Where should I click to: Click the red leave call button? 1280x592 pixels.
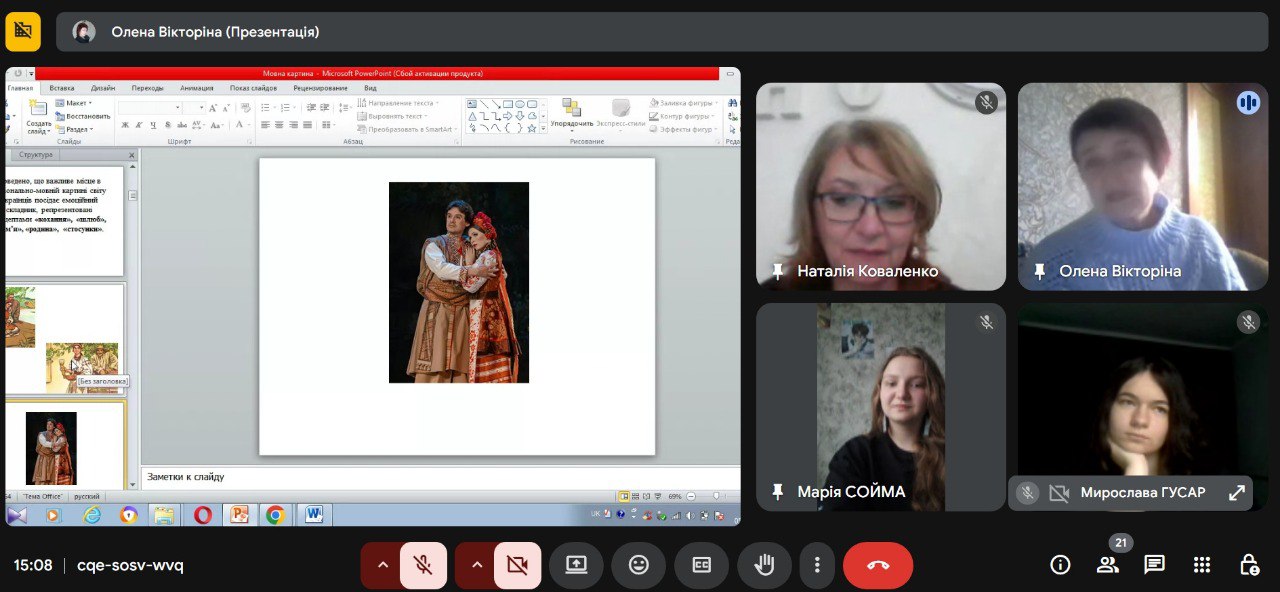pyautogui.click(x=877, y=565)
